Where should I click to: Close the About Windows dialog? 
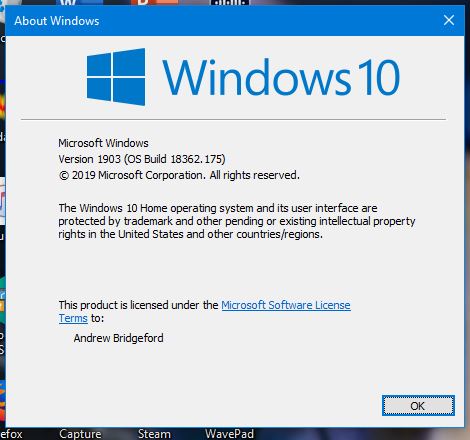(x=449, y=20)
